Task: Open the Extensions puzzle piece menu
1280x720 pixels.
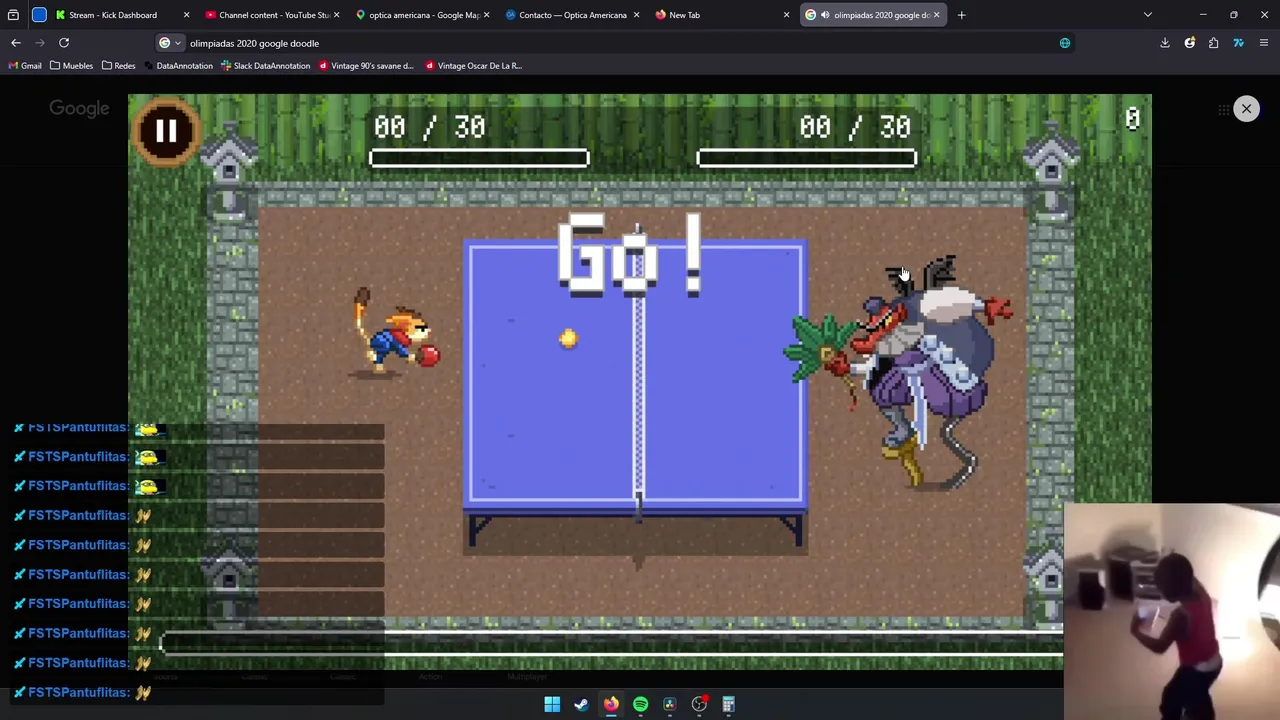Action: [1213, 43]
